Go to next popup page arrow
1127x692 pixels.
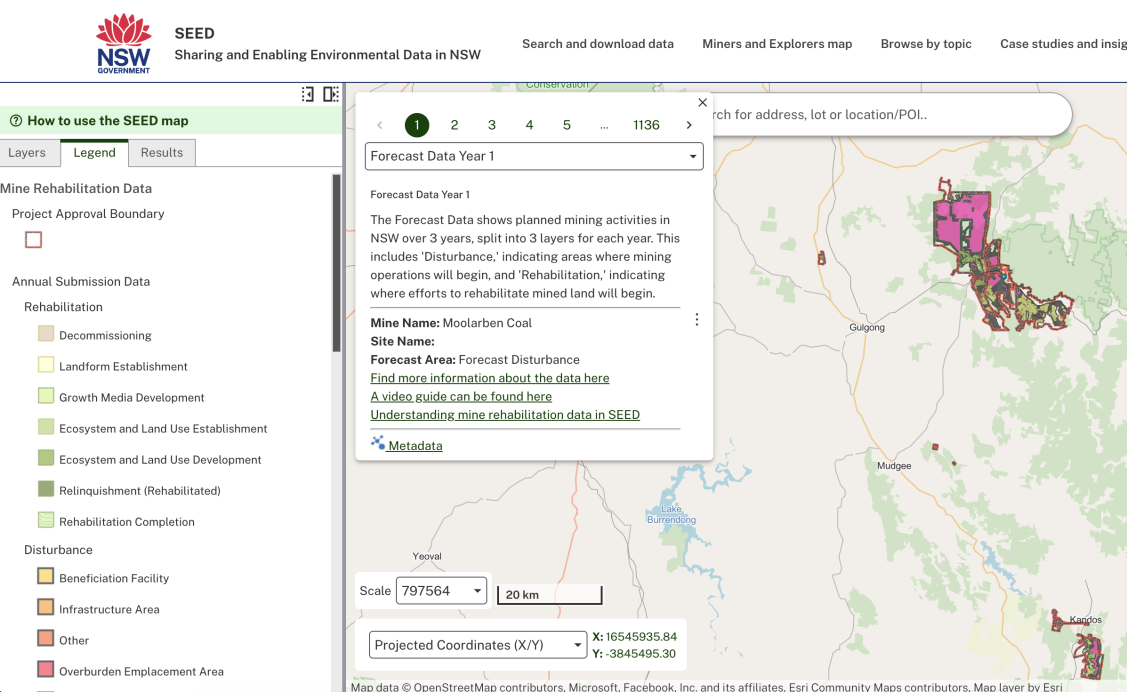(689, 125)
